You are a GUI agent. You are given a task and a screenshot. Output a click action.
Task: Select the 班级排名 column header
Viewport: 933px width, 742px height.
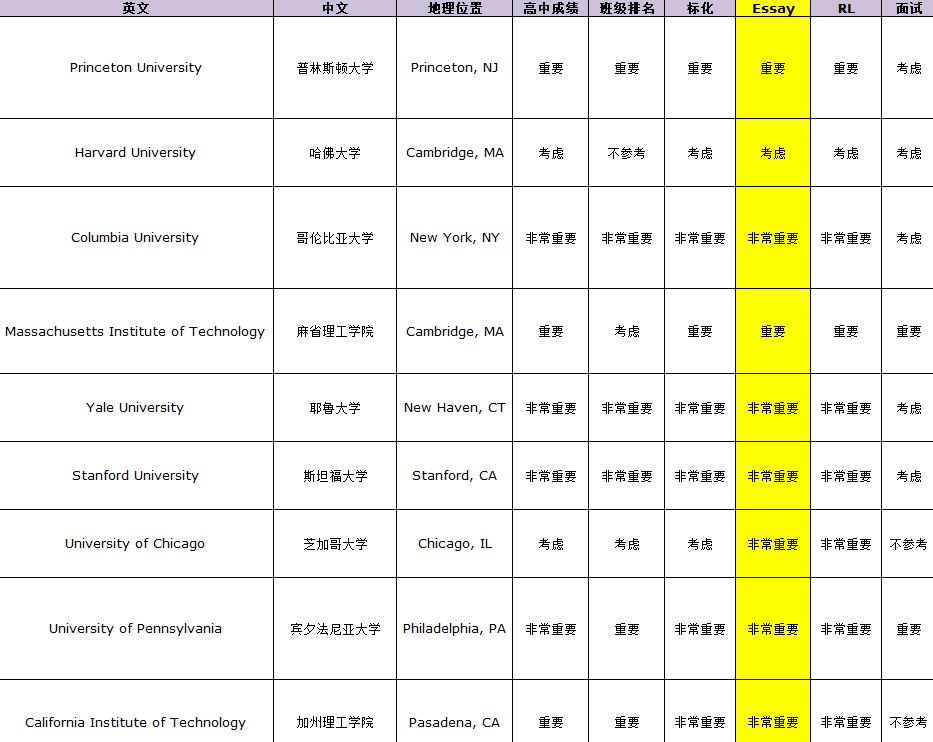(x=627, y=8)
